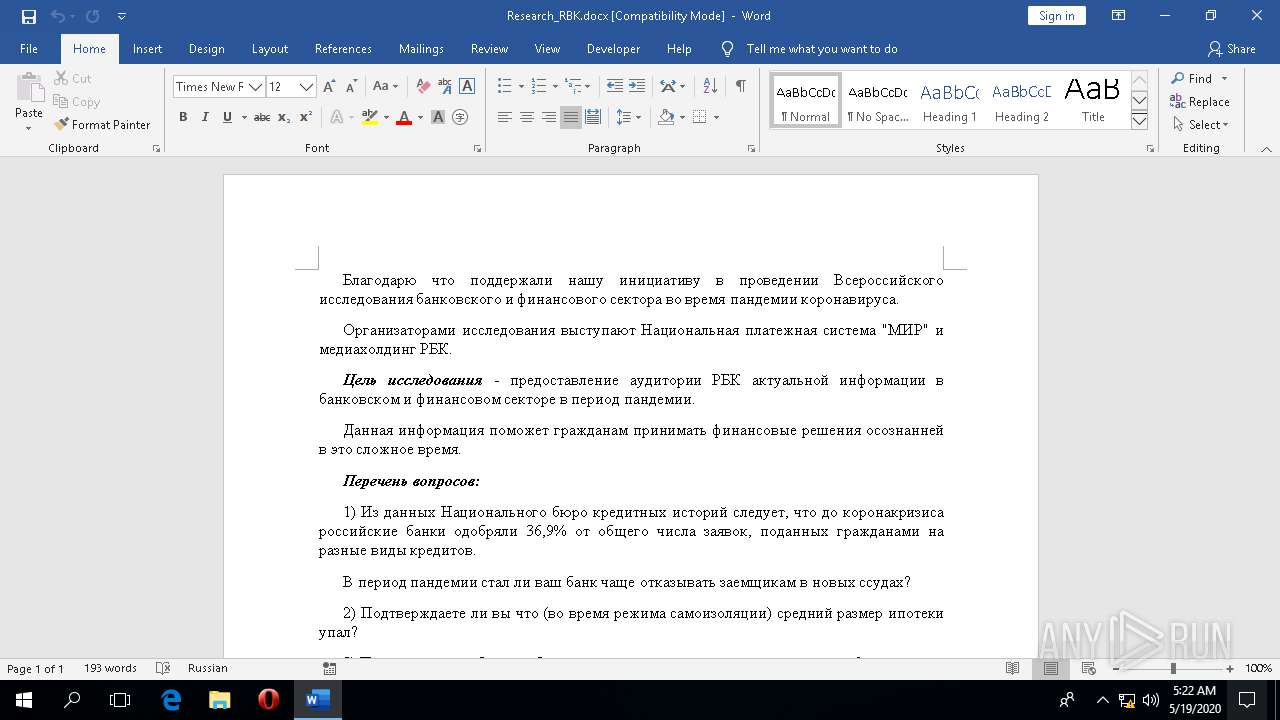
Task: Sort the selected paragraphs
Action: [710, 87]
